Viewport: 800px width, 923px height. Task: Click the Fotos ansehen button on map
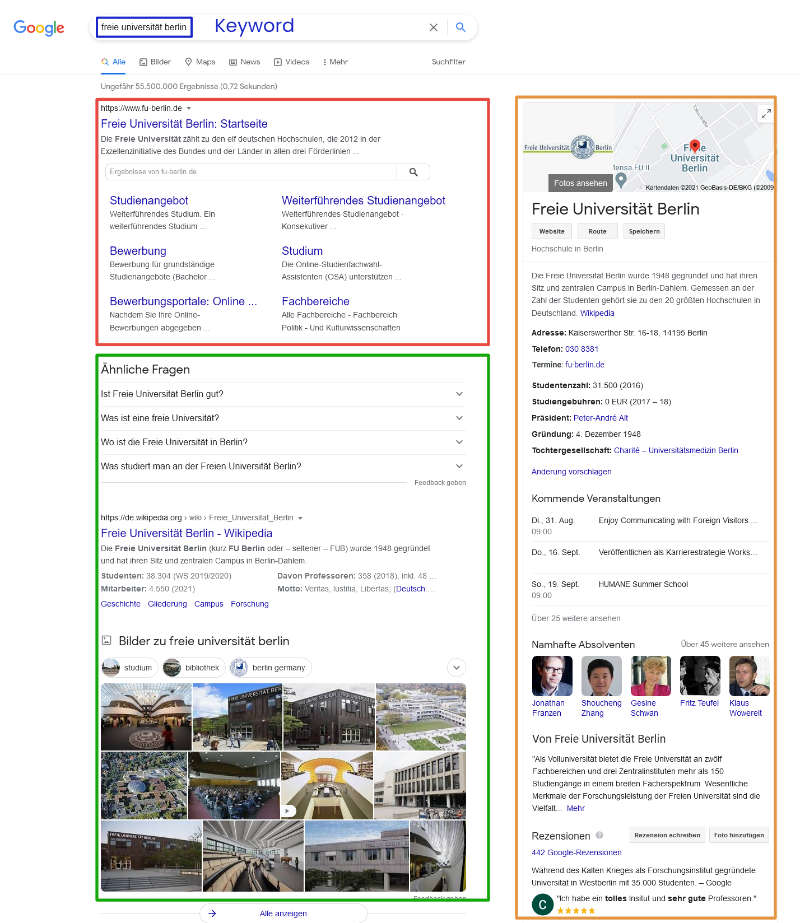[580, 183]
